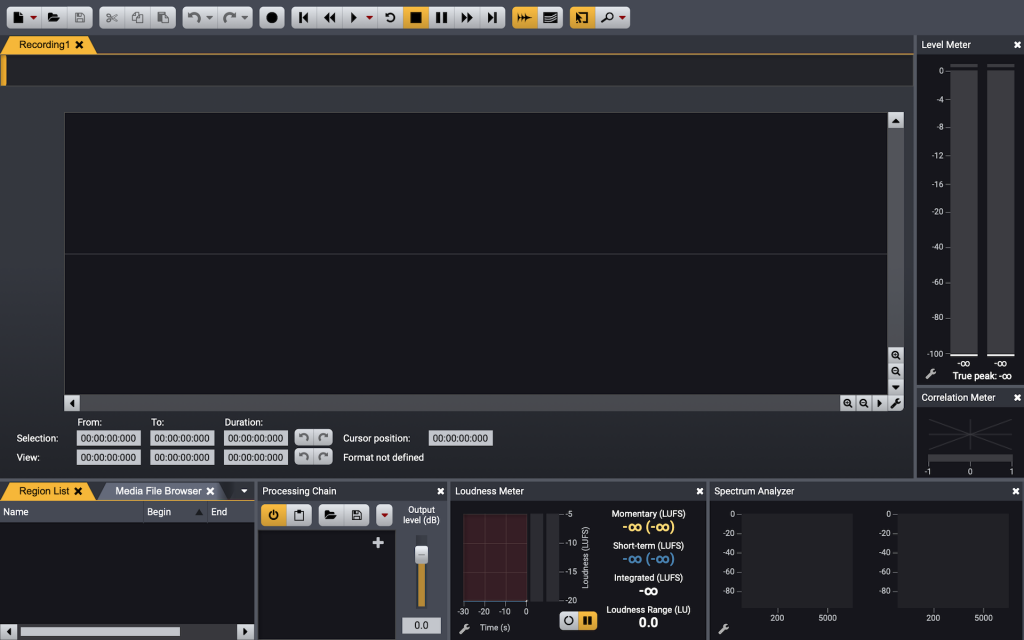Click the Record button in the toolbar

[x=272, y=18]
